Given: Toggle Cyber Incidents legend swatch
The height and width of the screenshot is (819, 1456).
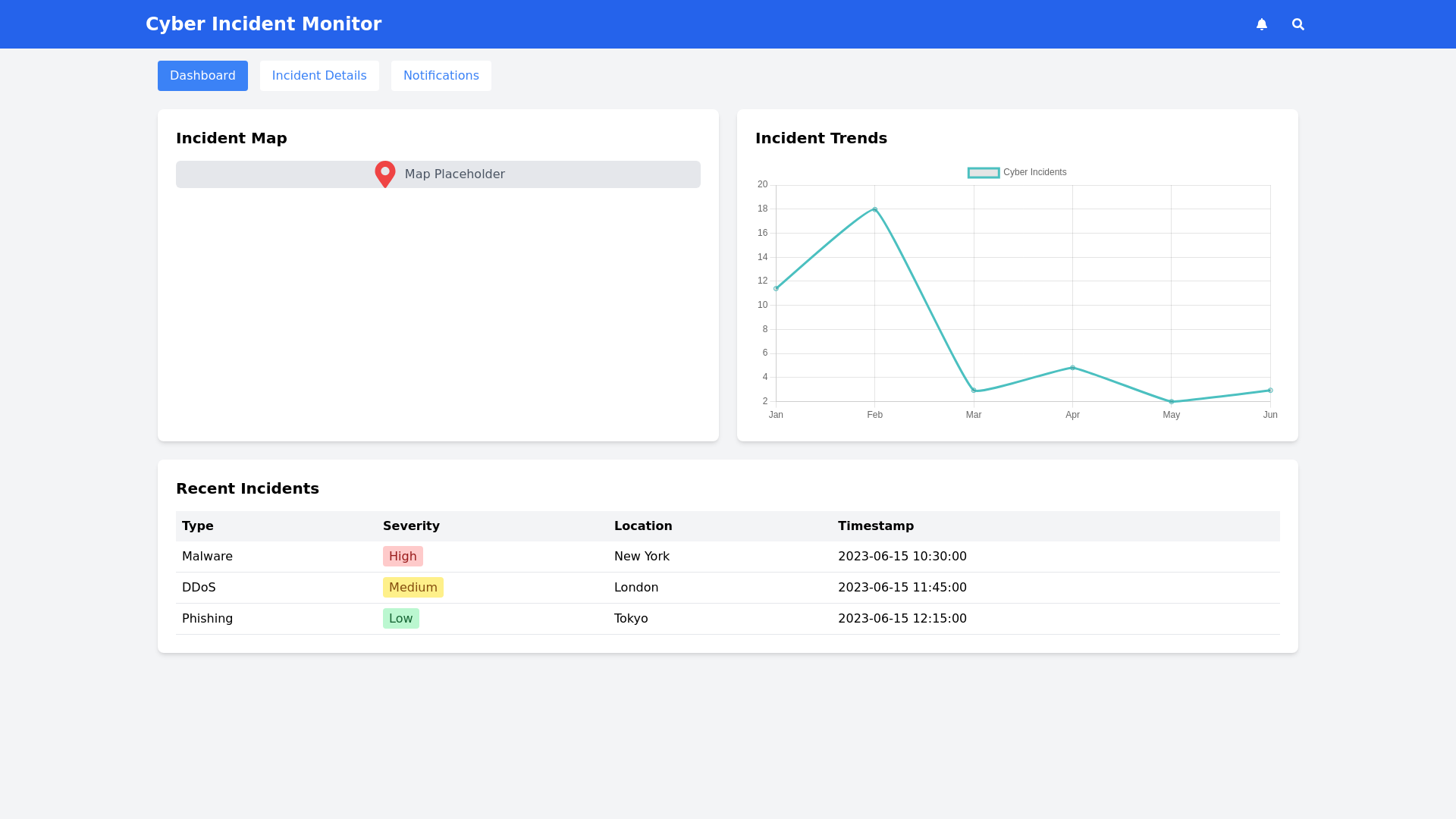Looking at the screenshot, I should (x=984, y=173).
